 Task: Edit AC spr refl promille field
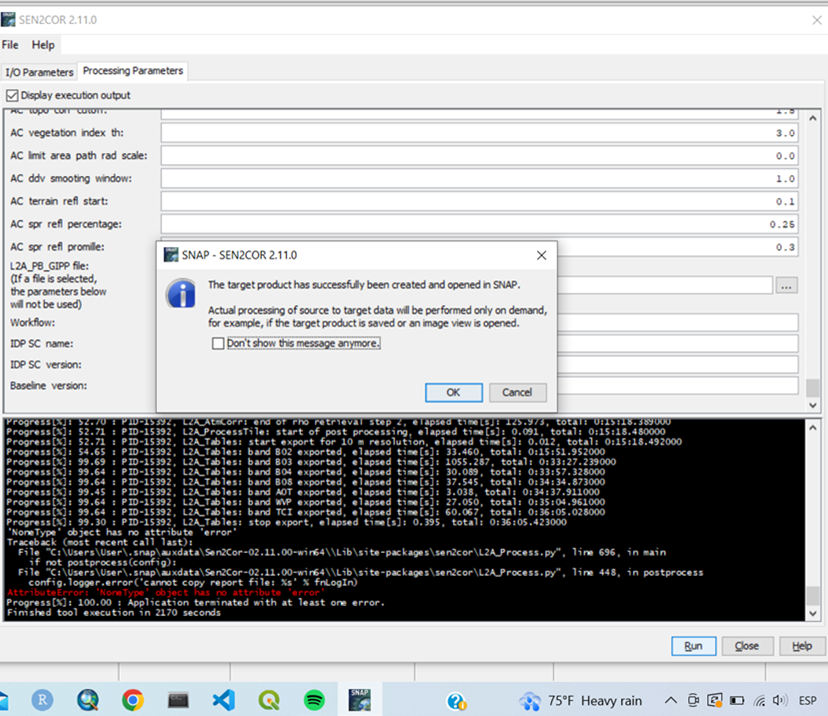tap(678, 247)
